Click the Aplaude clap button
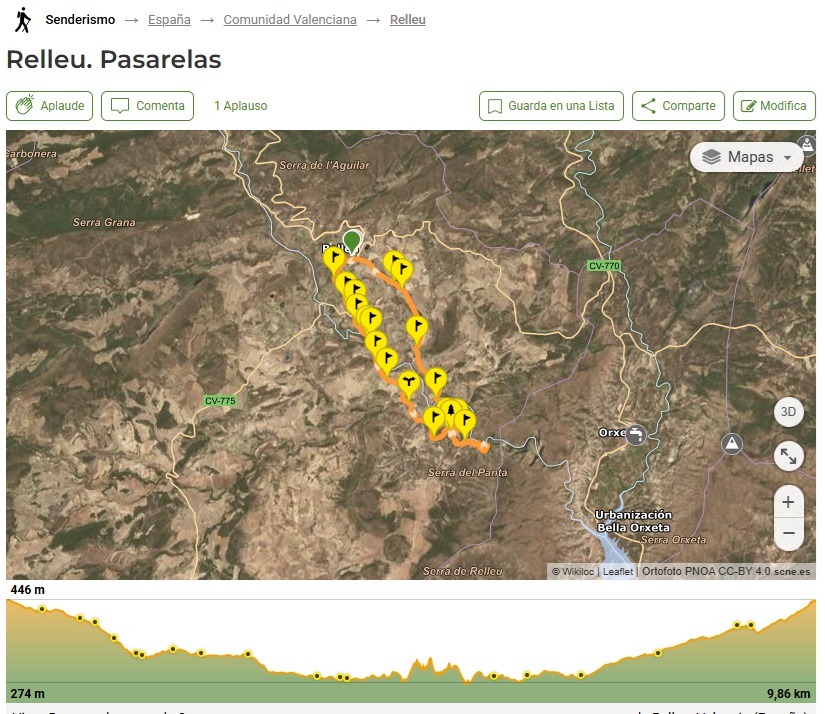Screen dimensions: 825x714 (x=50, y=106)
